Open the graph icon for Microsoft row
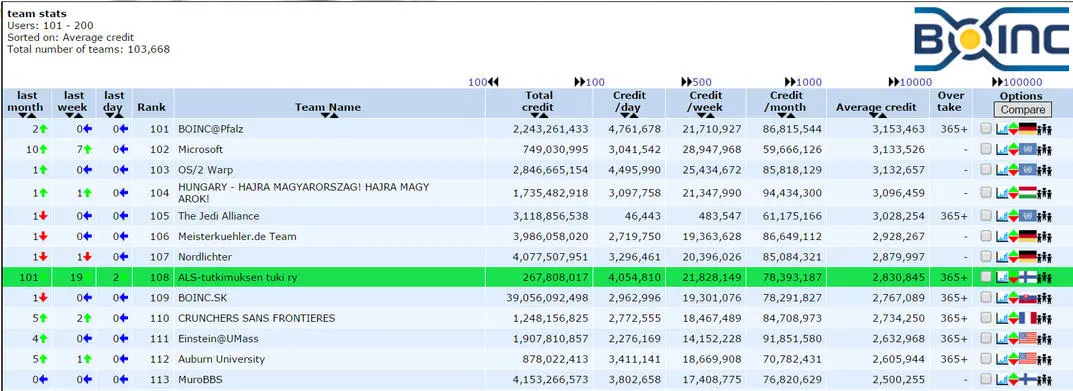The width and height of the screenshot is (1073, 391). point(1002,149)
